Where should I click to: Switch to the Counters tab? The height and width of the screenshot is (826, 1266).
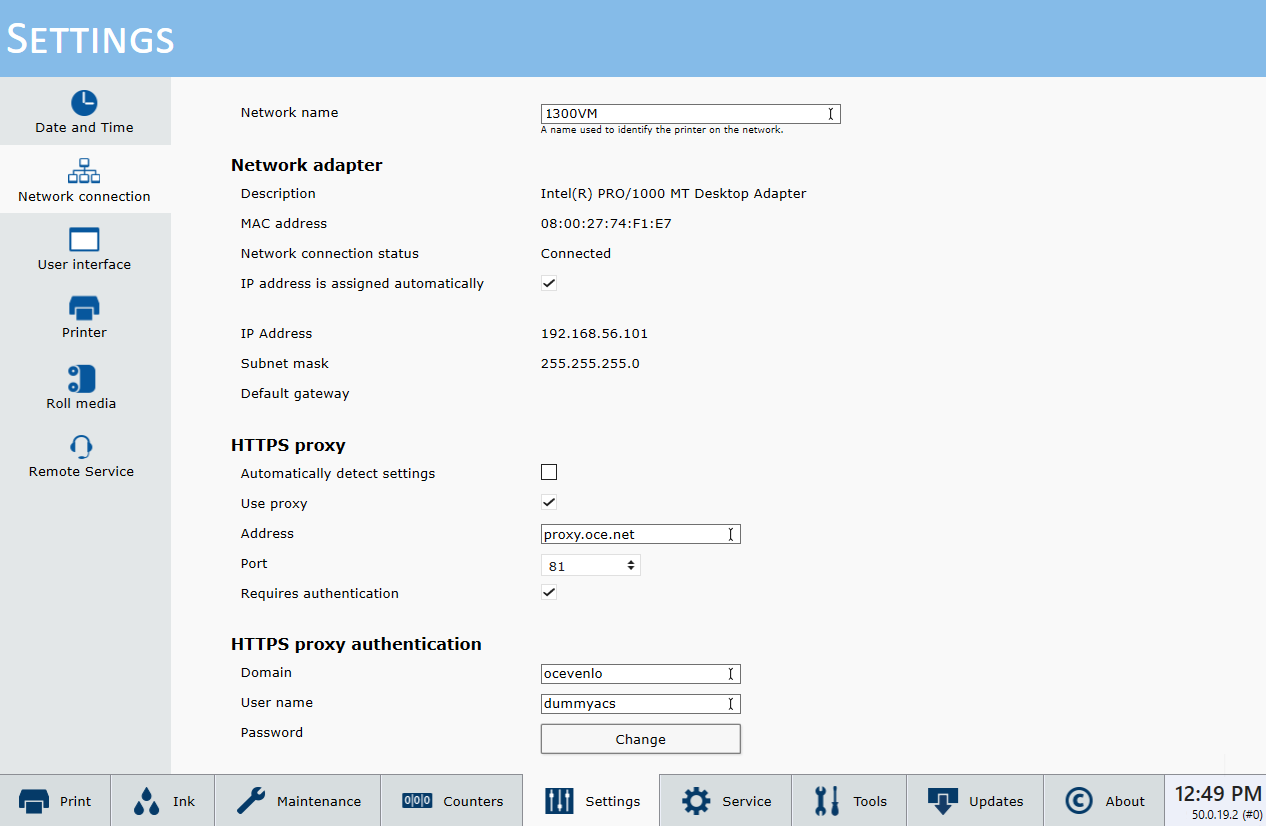coord(452,801)
